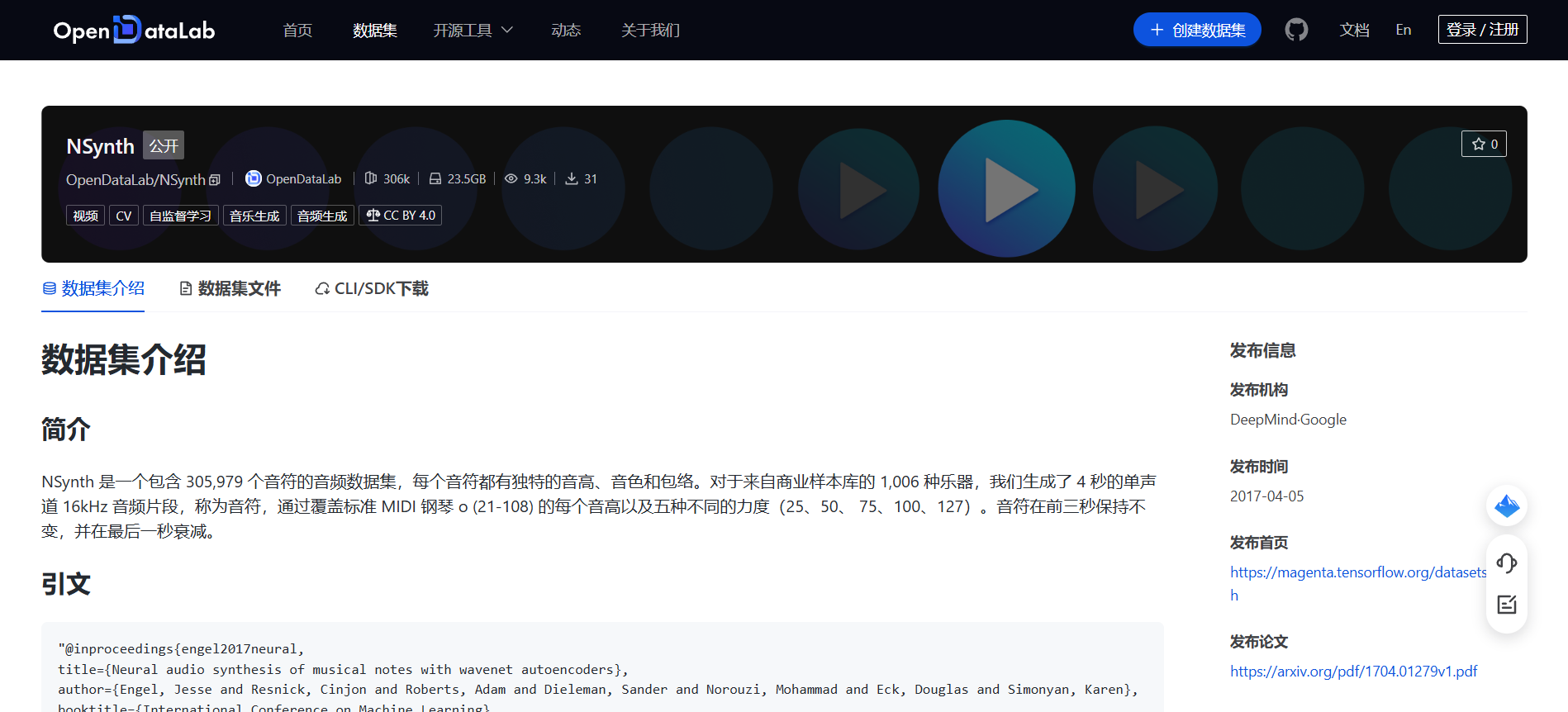1568x712 pixels.
Task: Click the floating blue bird assistant icon
Action: [x=1506, y=506]
